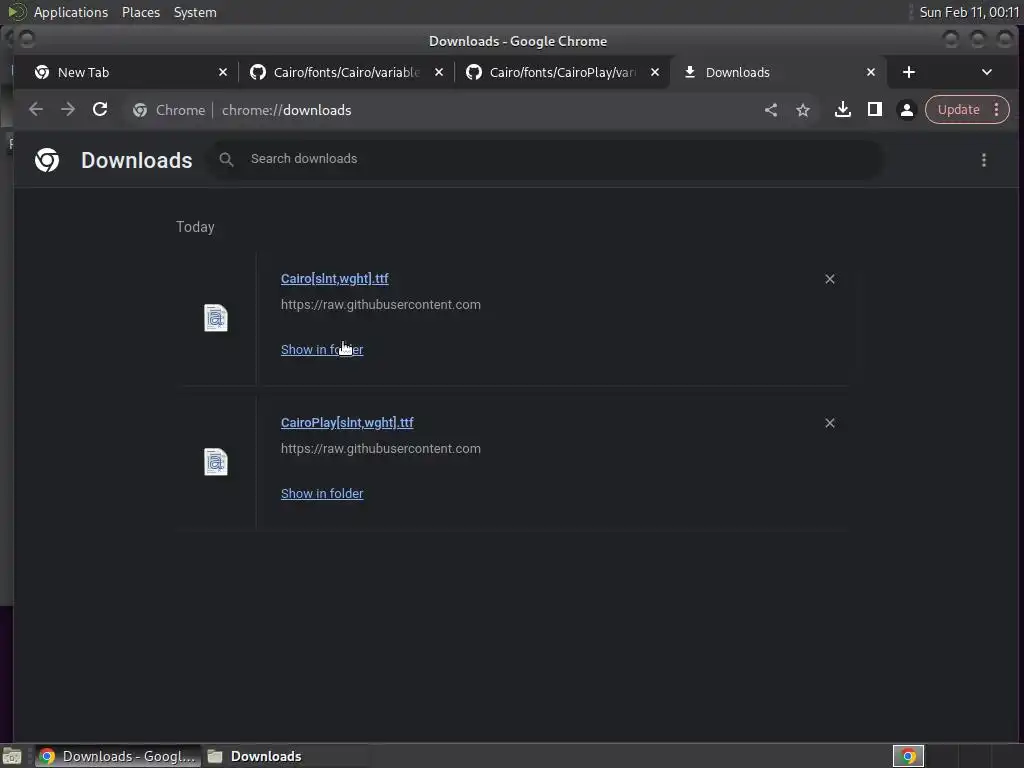
Task: Click the Today date heading
Action: tap(195, 227)
